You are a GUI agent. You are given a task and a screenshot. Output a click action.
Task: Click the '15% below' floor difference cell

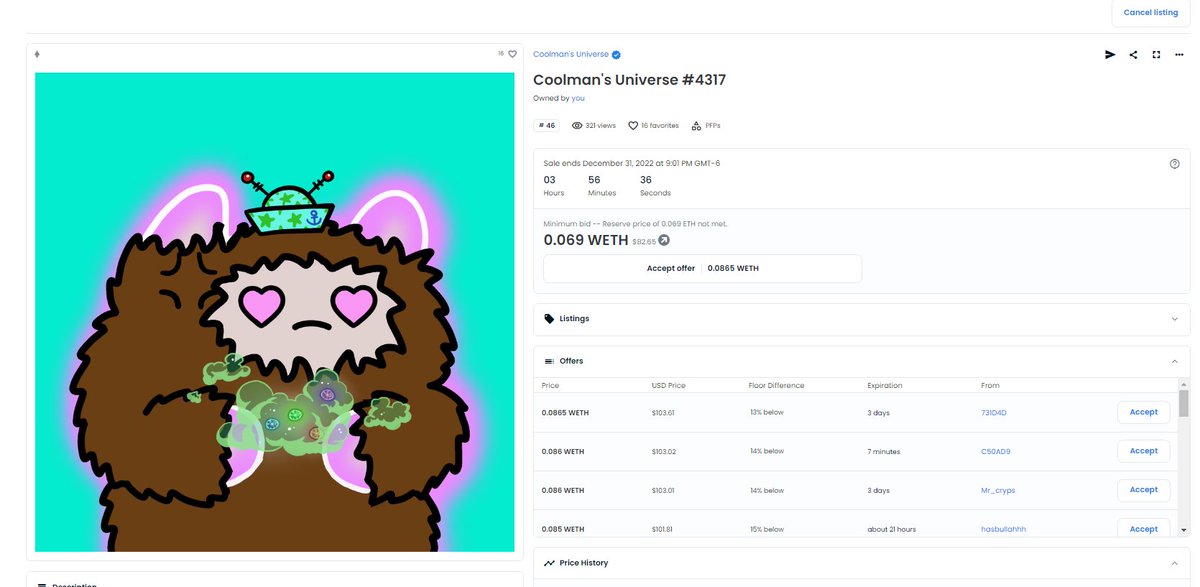pyautogui.click(x=767, y=529)
